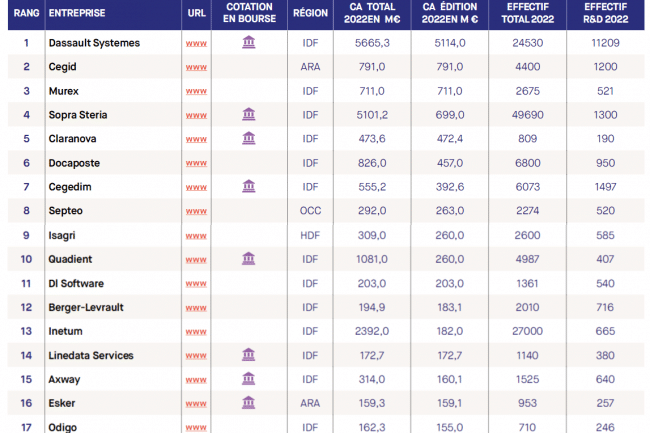Select the Septeo company name
Screen dimensions: 650x433
(x=65, y=211)
